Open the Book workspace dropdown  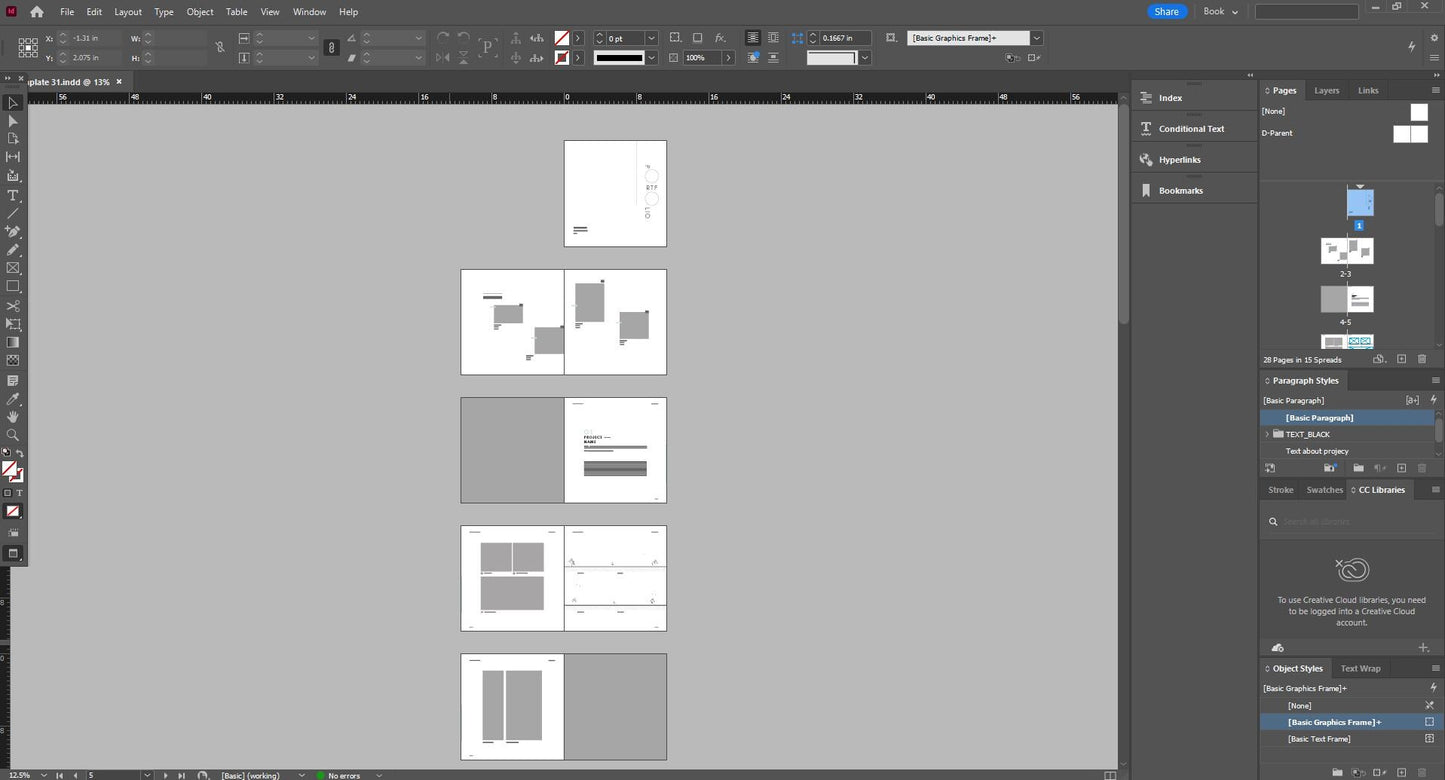coord(1220,12)
